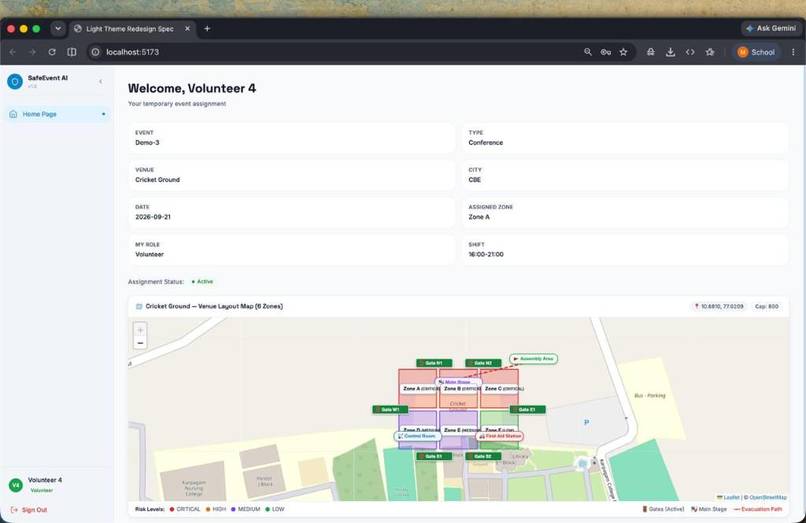Click the Gate E1 marker on map
The image size is (806, 523).
(527, 410)
